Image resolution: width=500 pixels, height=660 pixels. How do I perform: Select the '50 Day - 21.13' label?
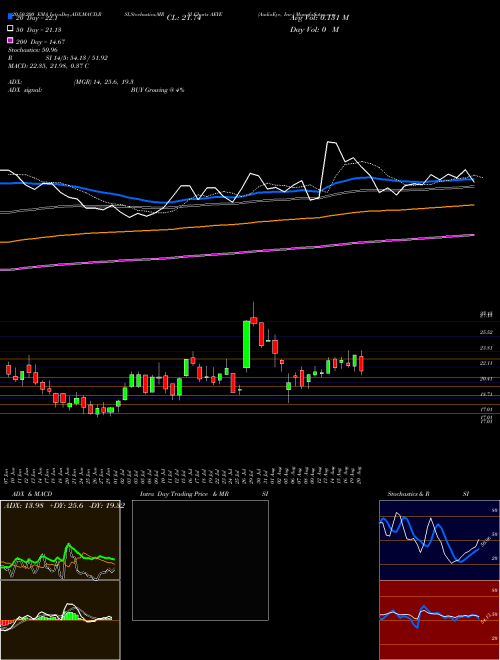(x=38, y=30)
